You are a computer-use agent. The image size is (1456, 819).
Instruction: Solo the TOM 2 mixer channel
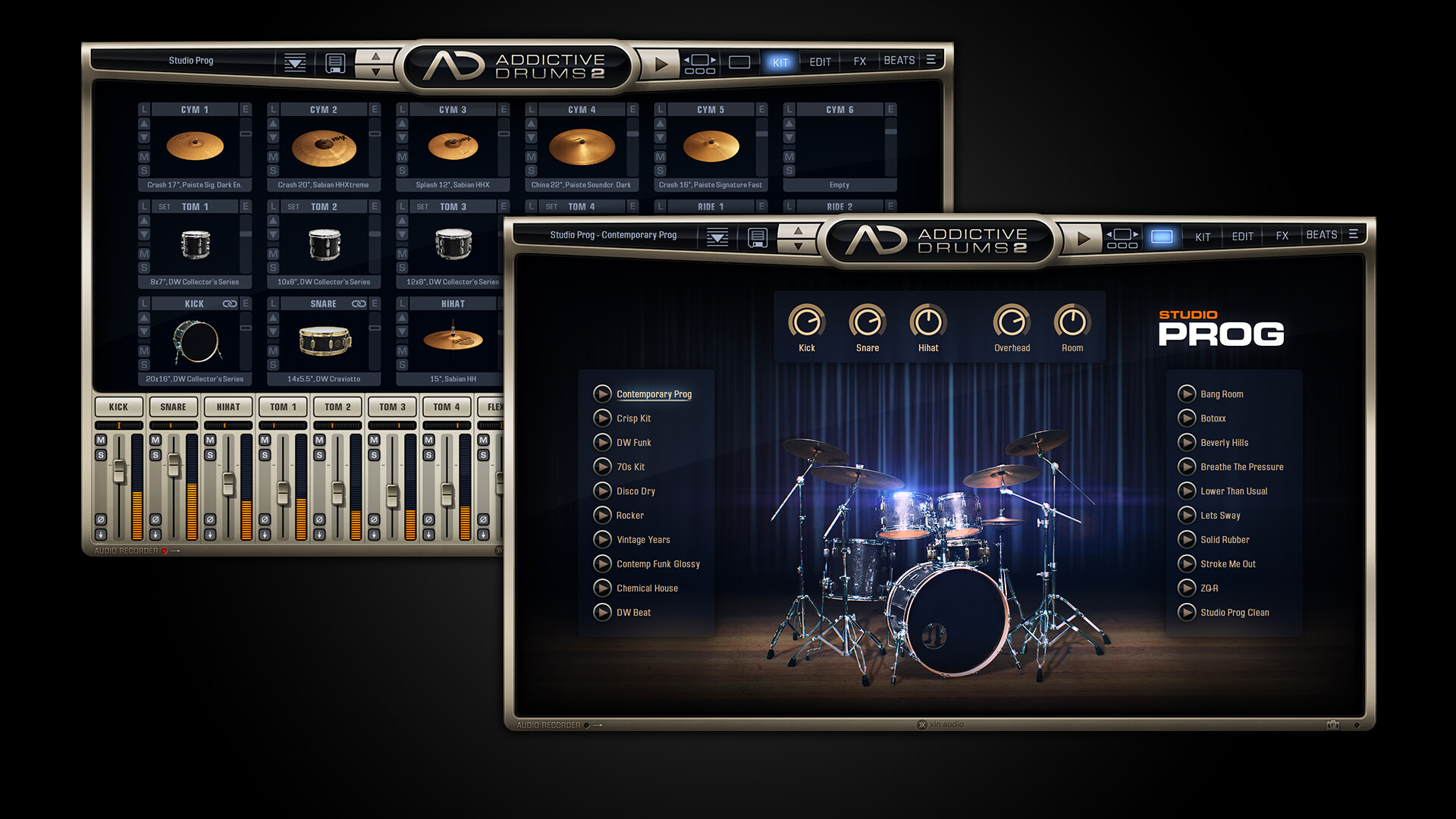point(319,455)
